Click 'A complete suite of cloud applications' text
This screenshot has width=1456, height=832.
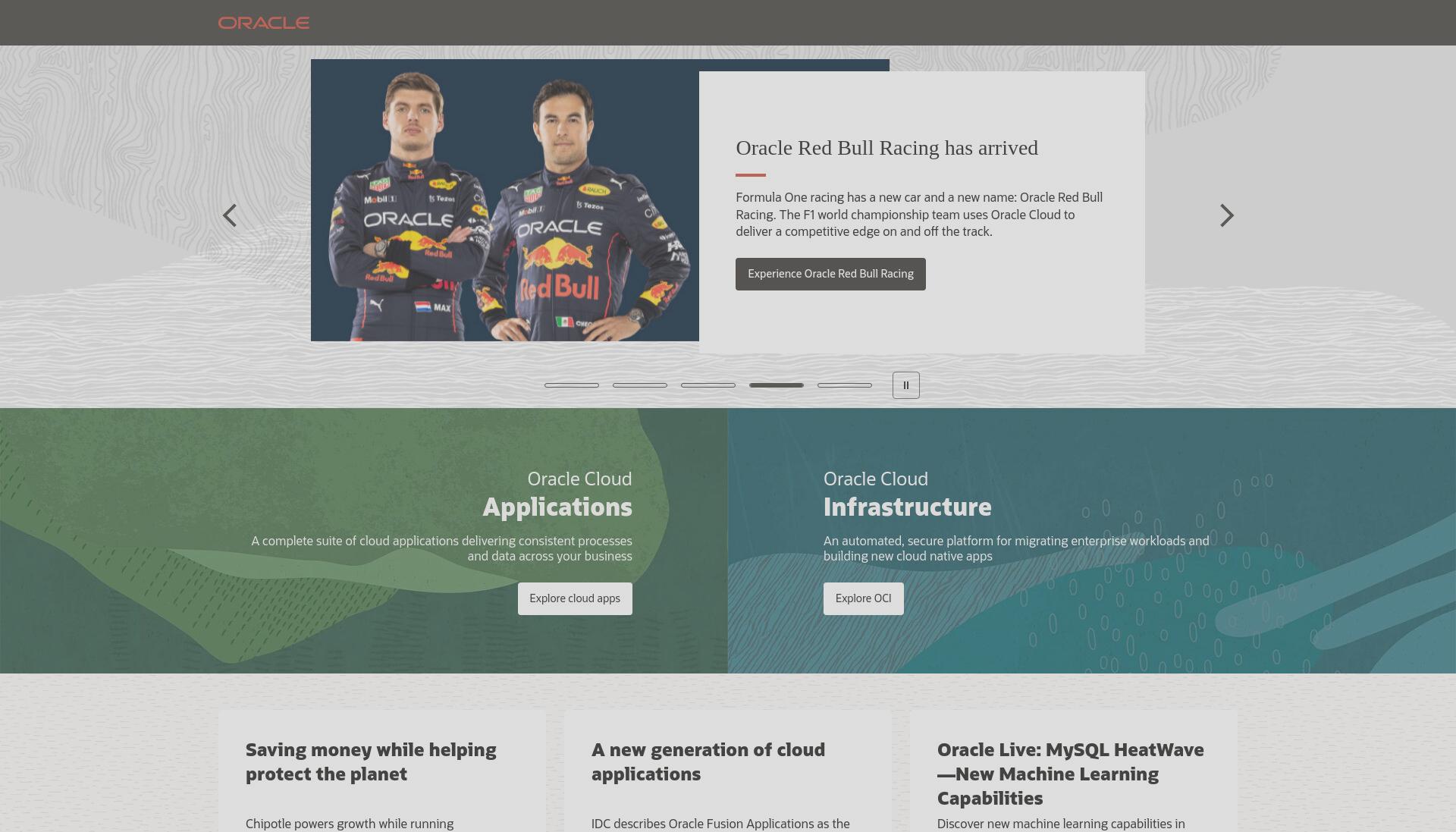click(441, 548)
